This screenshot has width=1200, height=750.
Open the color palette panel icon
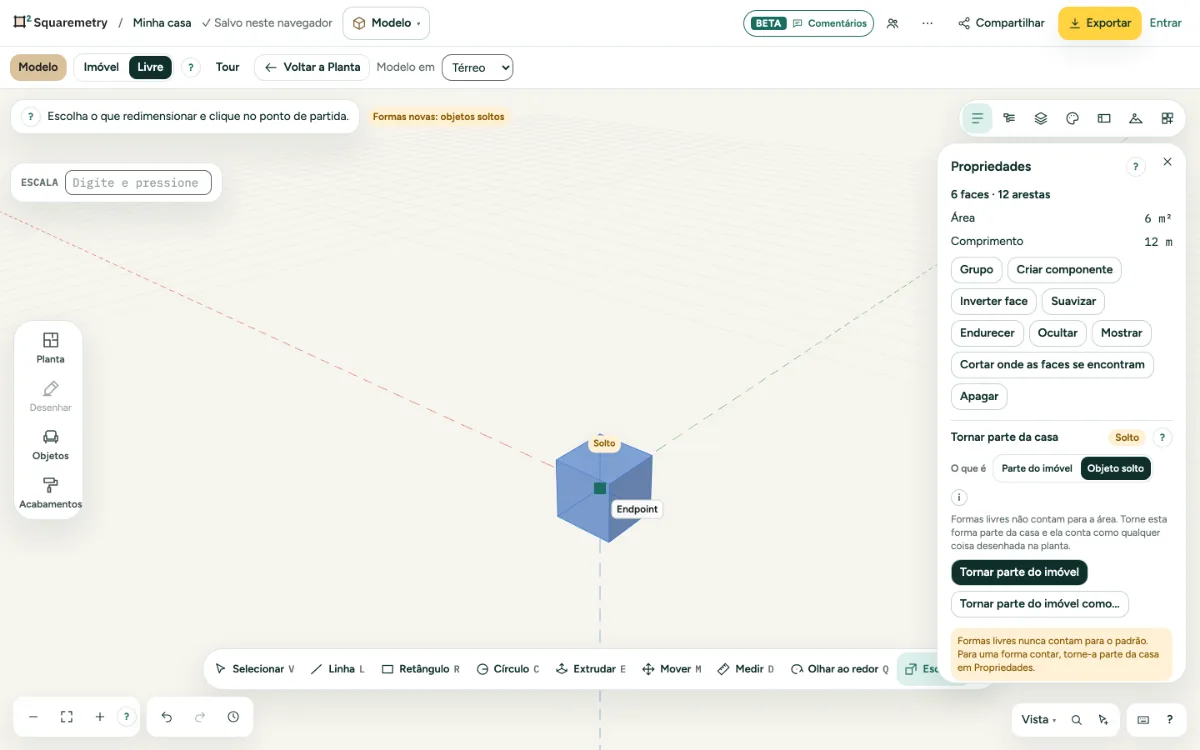pos(1072,118)
